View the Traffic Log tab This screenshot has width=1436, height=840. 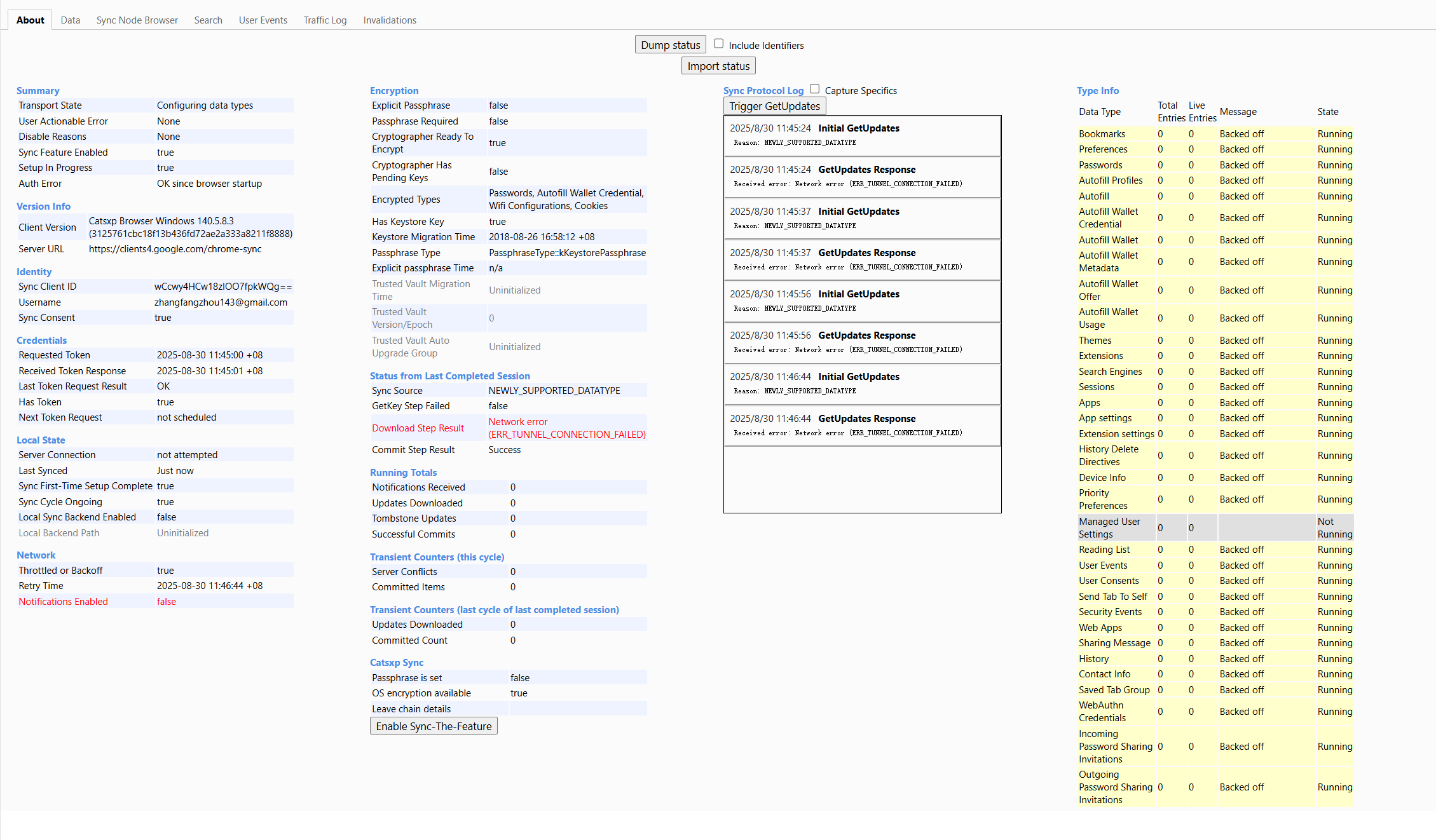[325, 20]
